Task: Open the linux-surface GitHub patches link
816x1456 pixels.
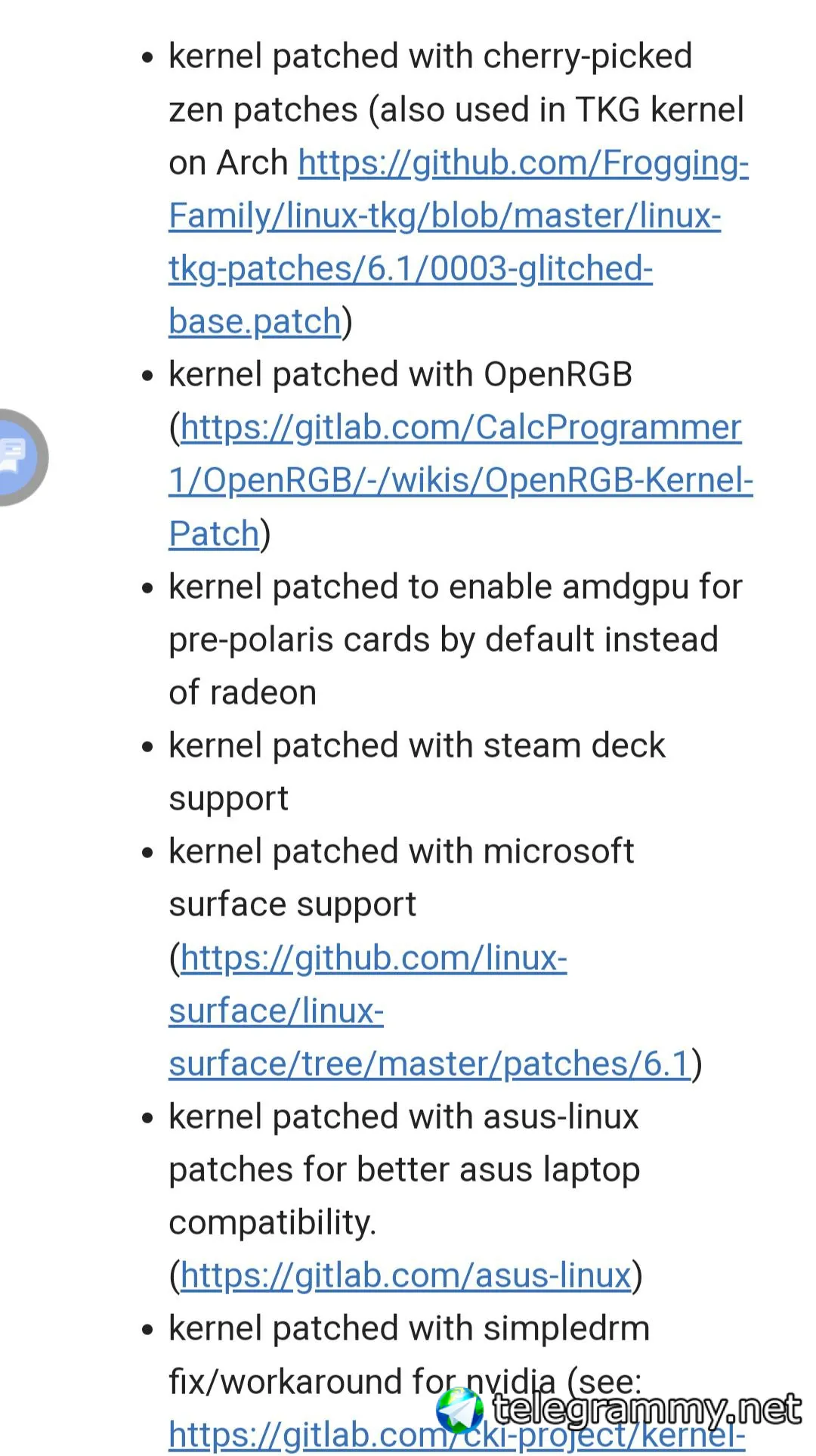Action: (430, 1011)
